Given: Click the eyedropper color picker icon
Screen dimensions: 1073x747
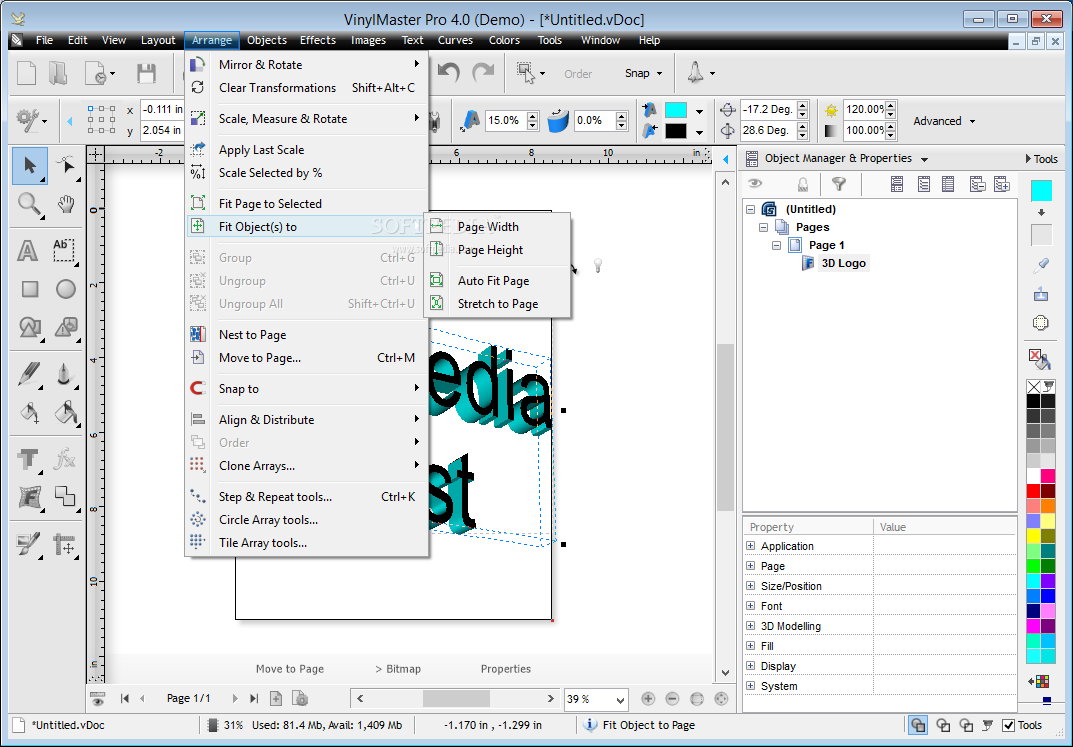Looking at the screenshot, I should [1041, 266].
